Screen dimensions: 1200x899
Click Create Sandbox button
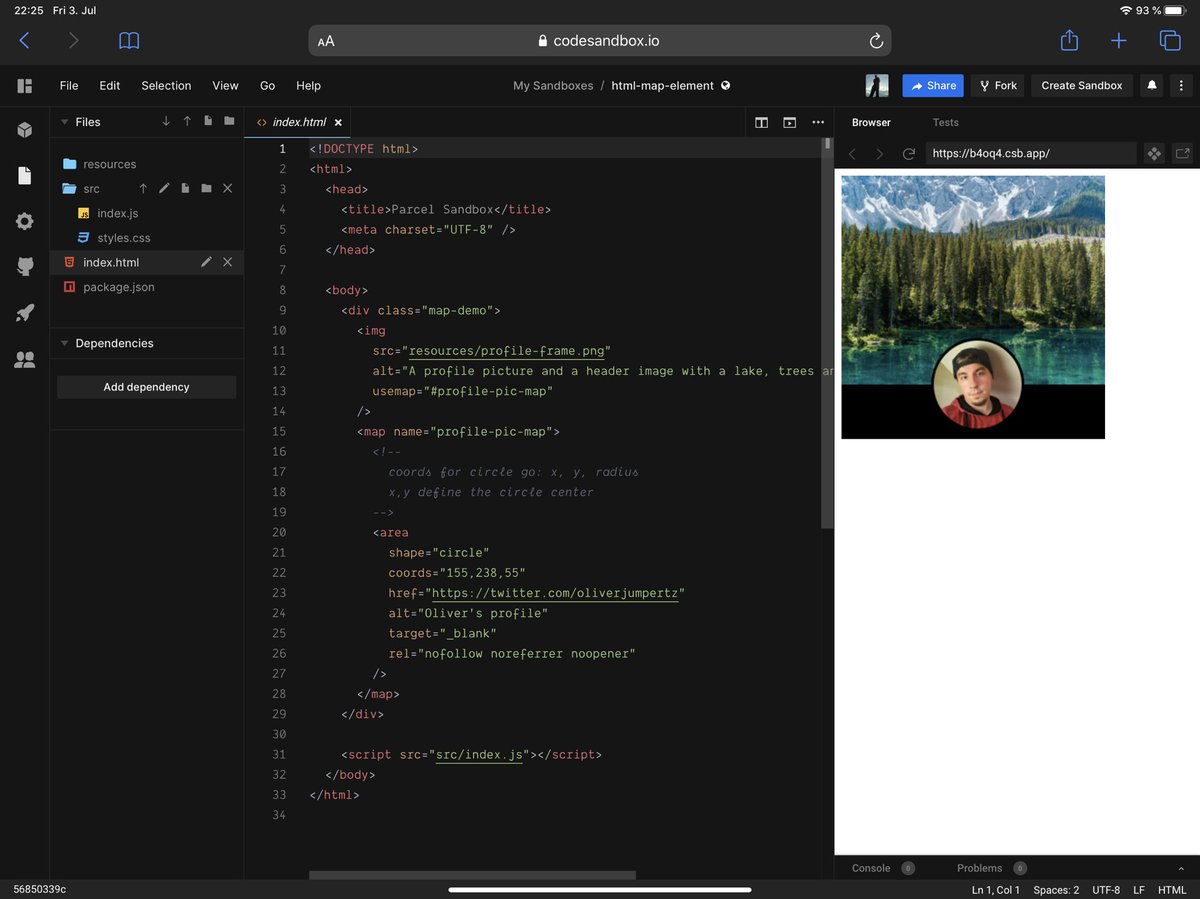[1082, 85]
